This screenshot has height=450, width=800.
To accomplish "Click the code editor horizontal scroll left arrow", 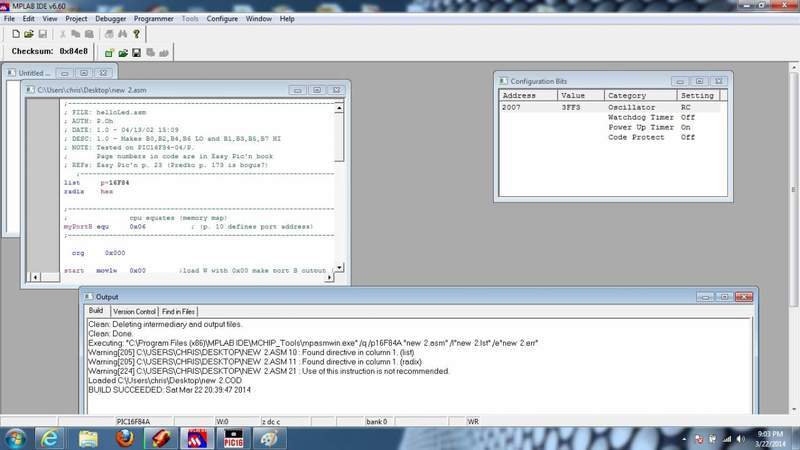I will [35, 277].
